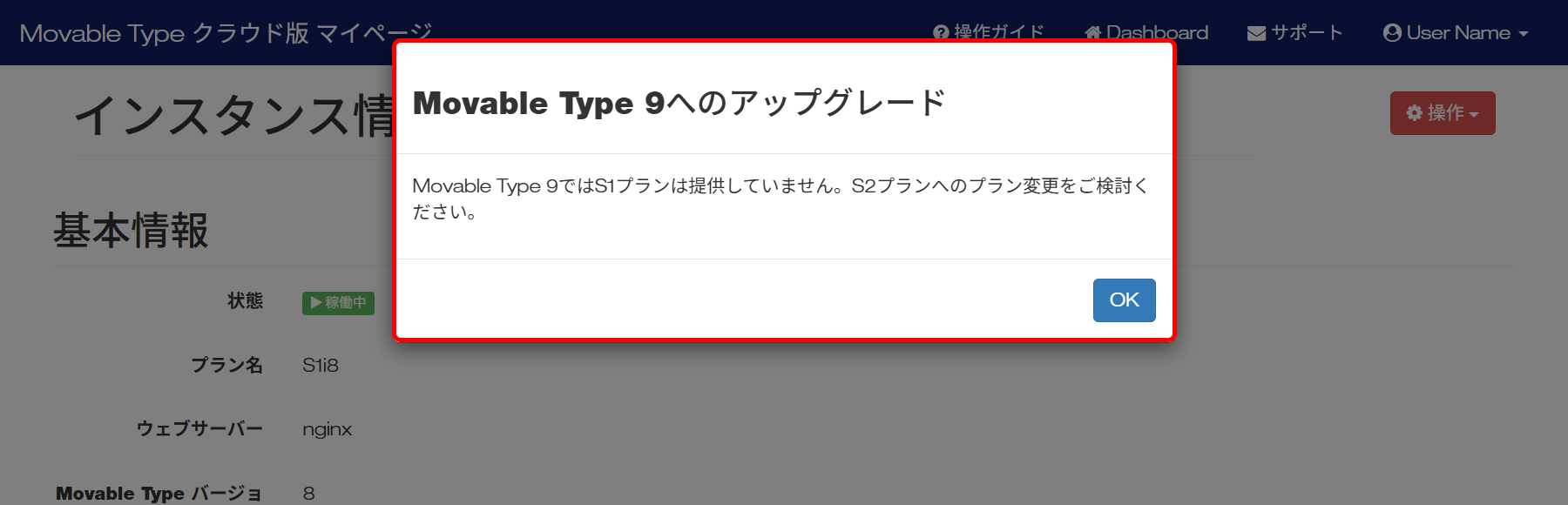
Task: Open the サポート mail link
Action: coord(1294,33)
